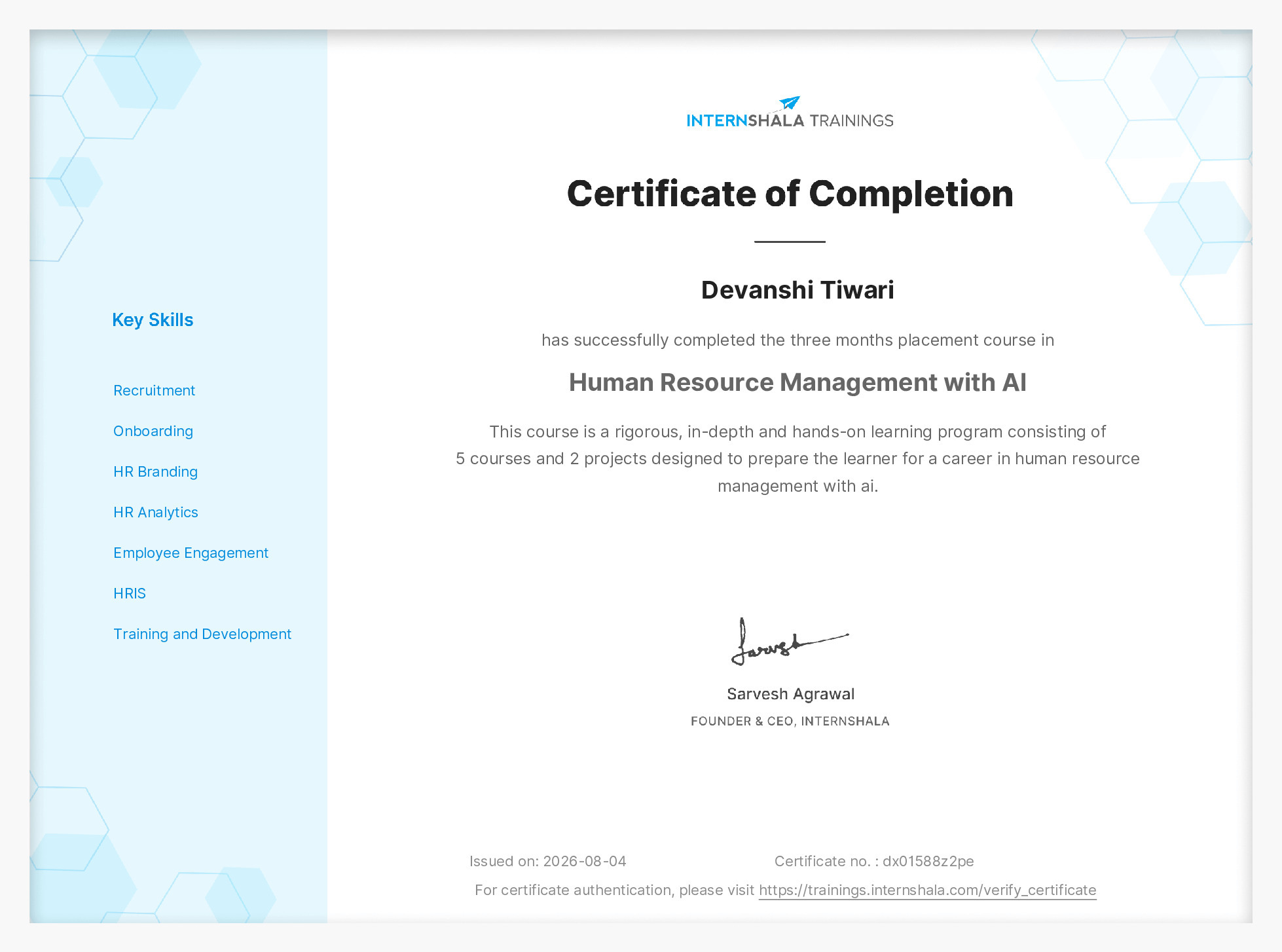Click the 'Key Skills' heading
Image resolution: width=1282 pixels, height=952 pixels.
pos(153,320)
